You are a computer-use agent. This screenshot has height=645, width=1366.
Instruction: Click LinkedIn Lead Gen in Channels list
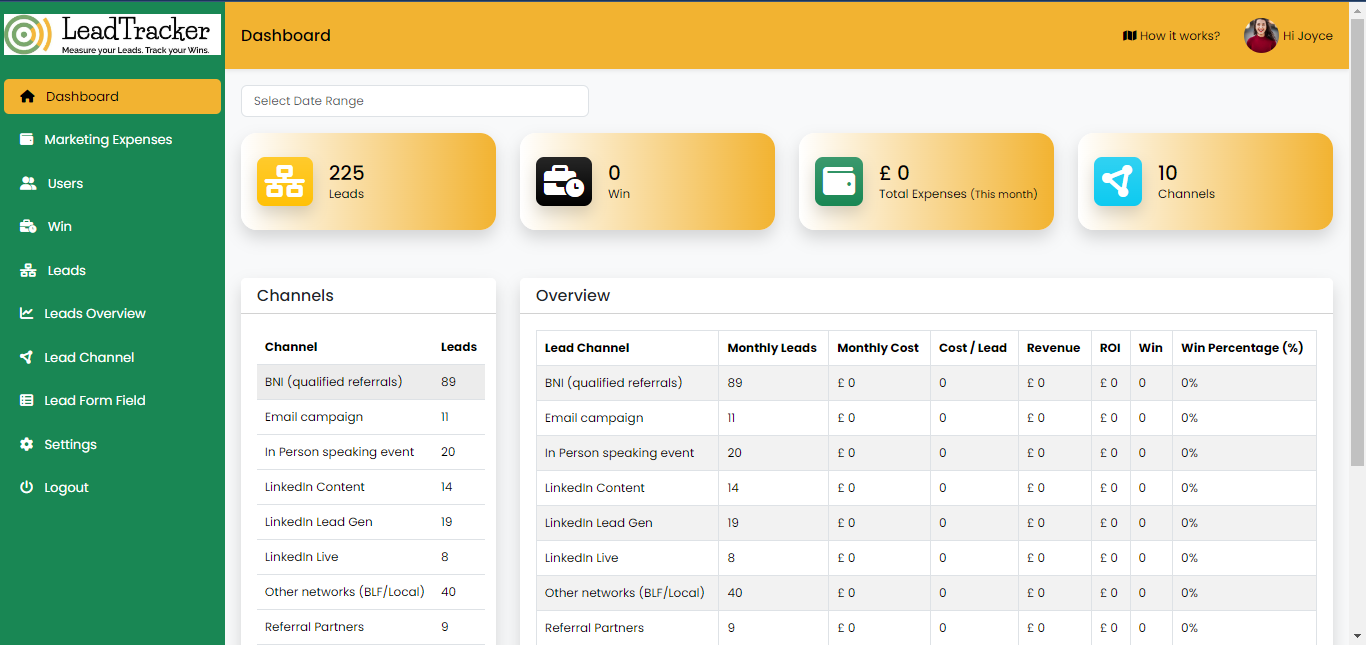coord(319,522)
